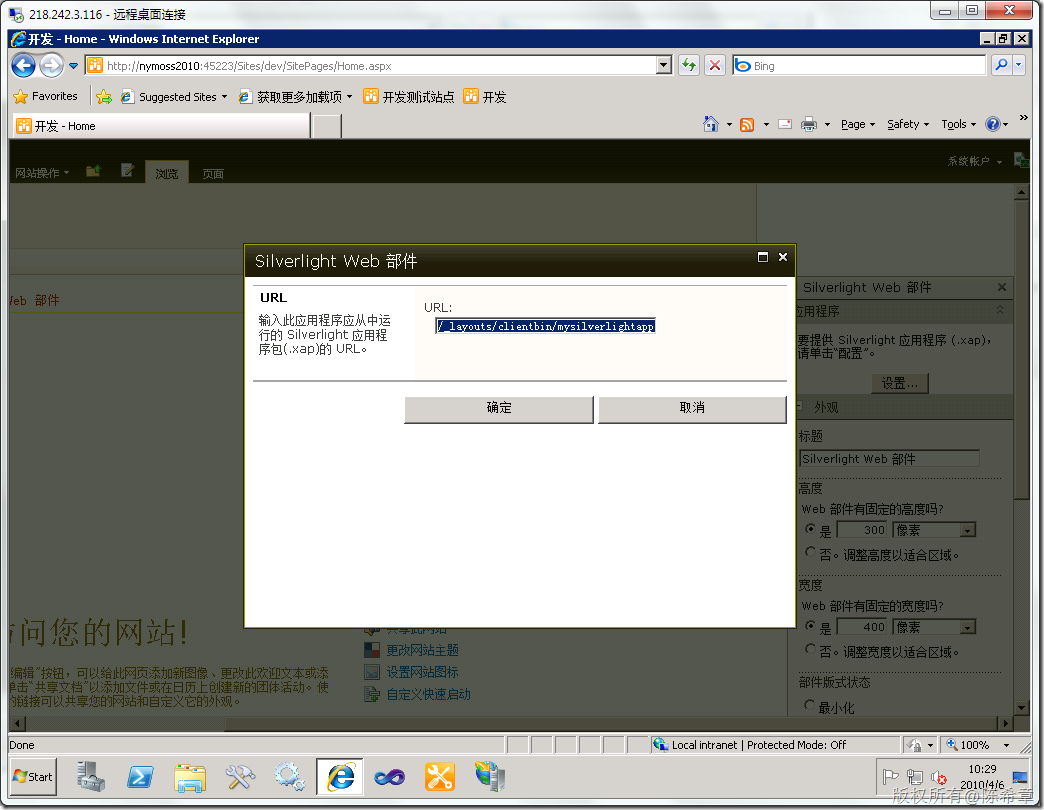Click the 确定 button

coord(499,409)
